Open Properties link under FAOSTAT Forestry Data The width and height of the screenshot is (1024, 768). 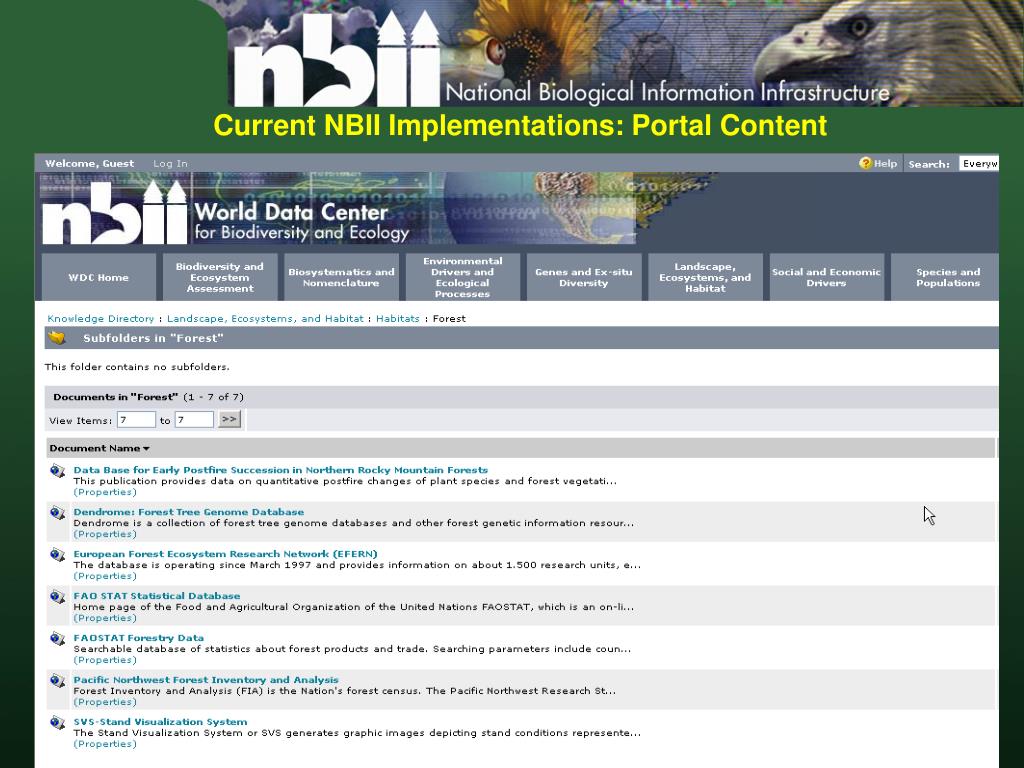pyautogui.click(x=105, y=660)
